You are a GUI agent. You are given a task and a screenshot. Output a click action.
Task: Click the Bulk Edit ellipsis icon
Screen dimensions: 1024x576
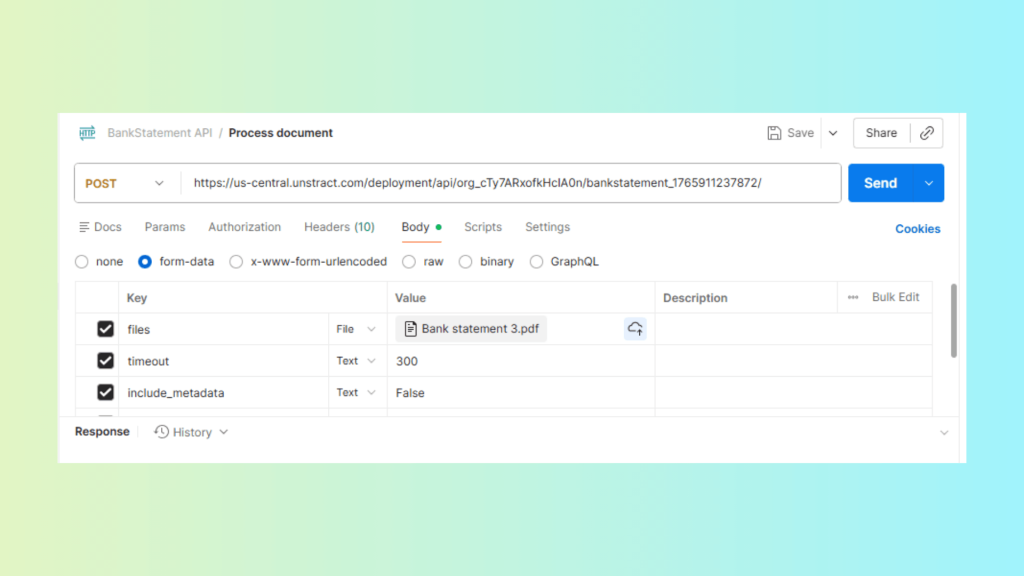click(853, 297)
